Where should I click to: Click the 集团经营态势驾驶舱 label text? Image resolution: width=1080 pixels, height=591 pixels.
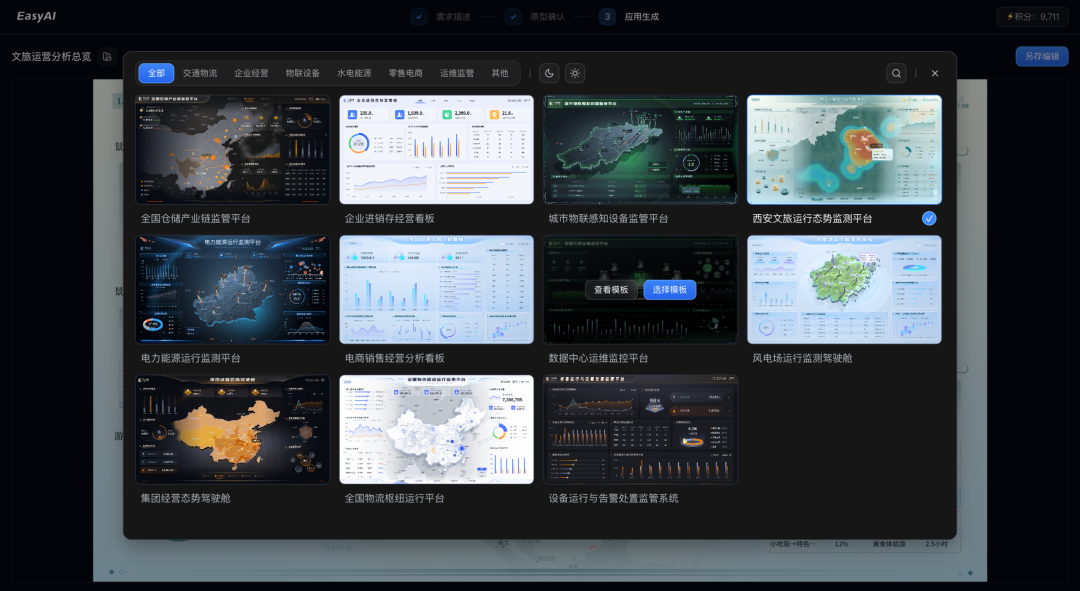(x=186, y=498)
